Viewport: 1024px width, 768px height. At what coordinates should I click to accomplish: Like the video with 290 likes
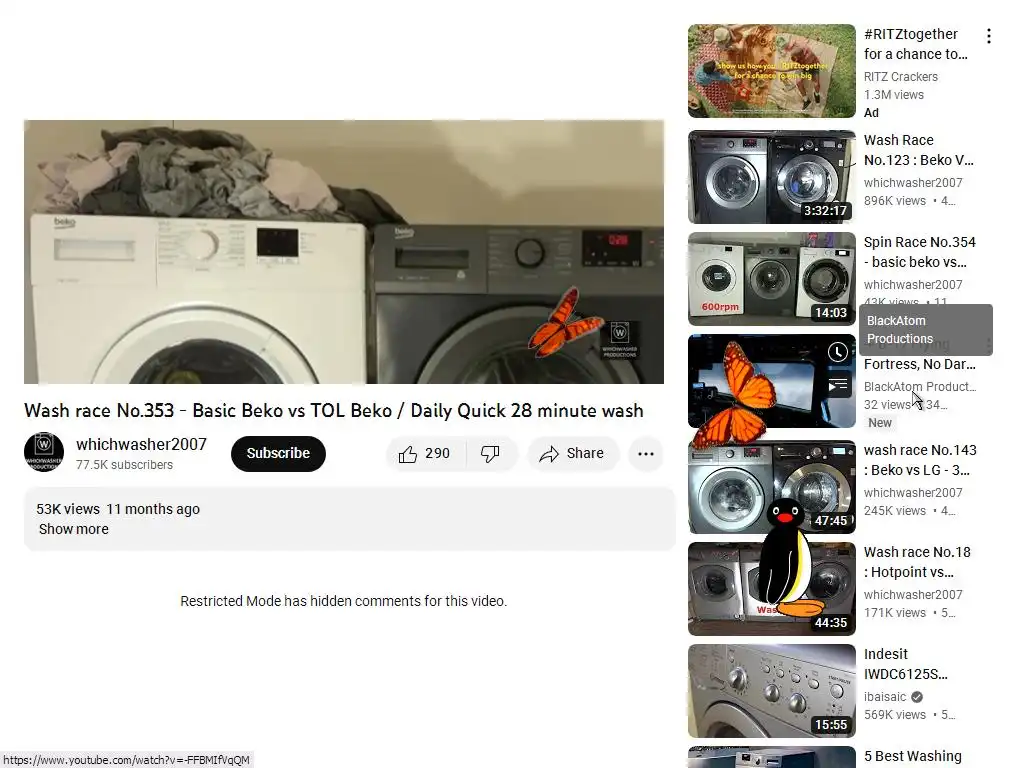tap(425, 454)
